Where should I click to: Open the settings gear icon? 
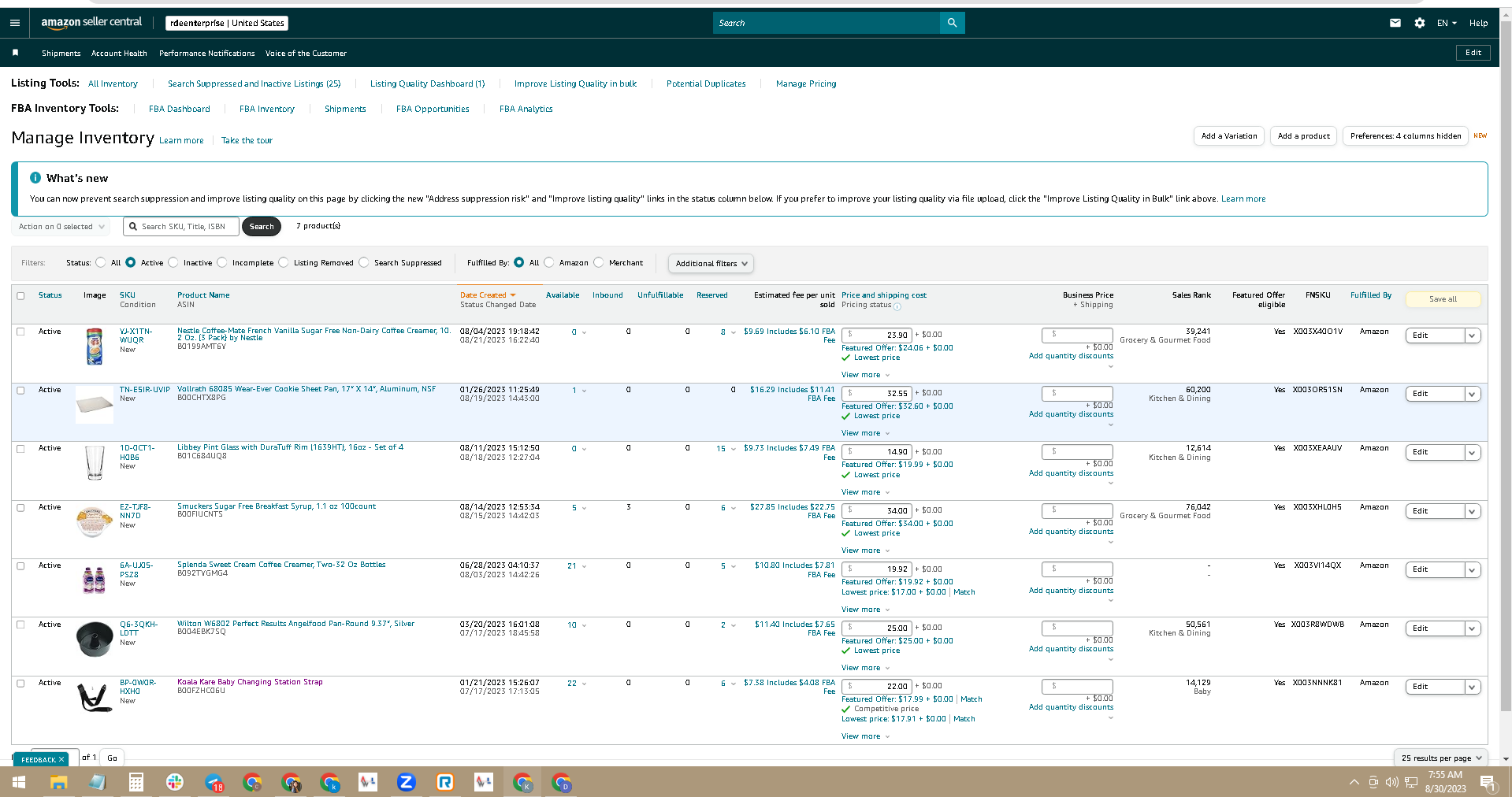[x=1419, y=23]
